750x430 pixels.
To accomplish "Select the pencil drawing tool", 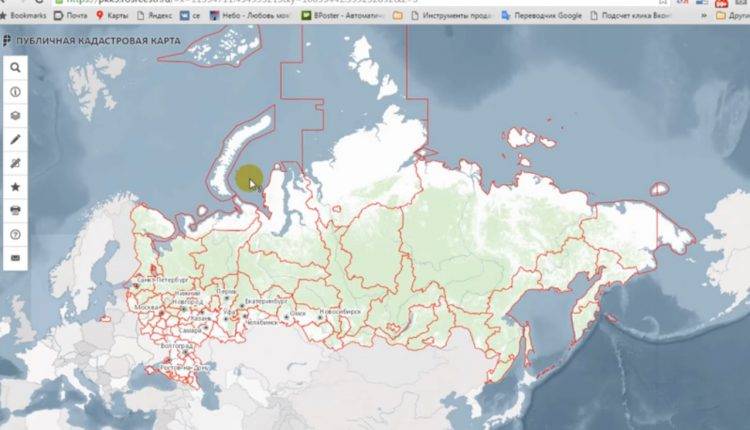I will pyautogui.click(x=16, y=139).
